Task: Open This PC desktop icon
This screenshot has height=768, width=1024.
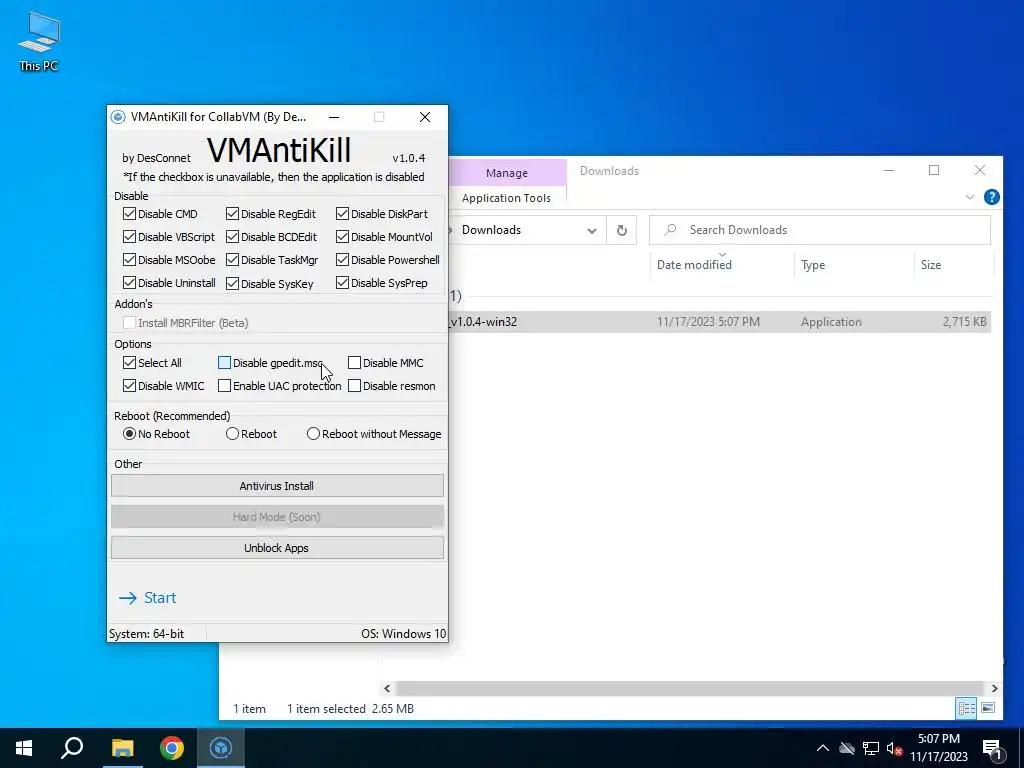Action: pyautogui.click(x=39, y=42)
